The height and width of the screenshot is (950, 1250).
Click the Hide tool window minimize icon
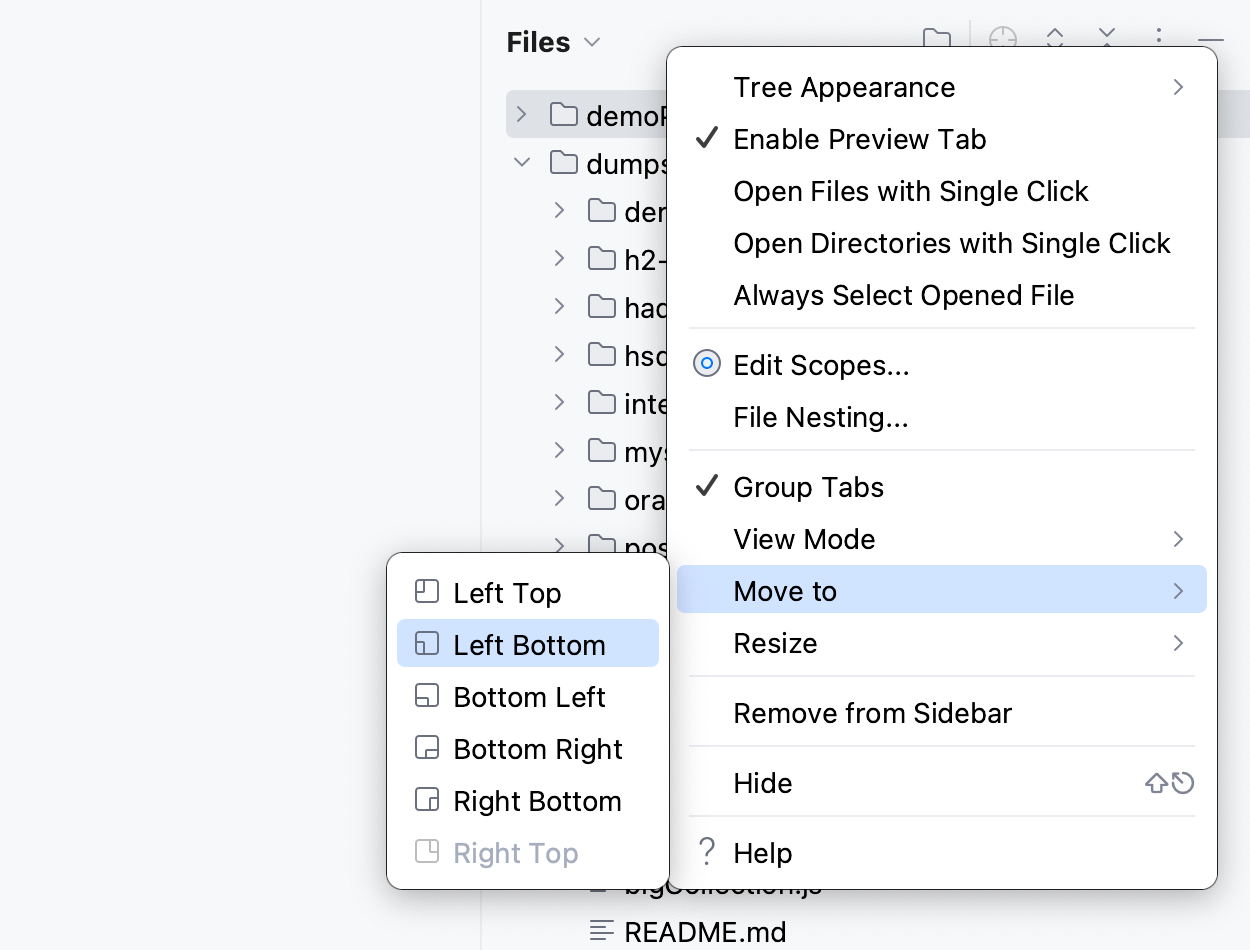coord(1209,38)
